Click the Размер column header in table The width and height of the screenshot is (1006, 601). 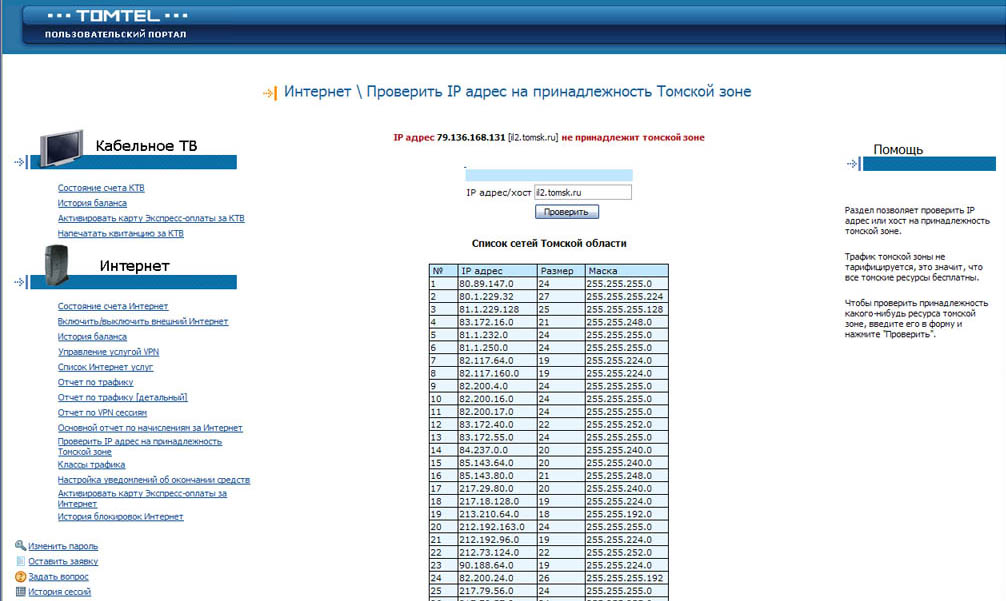pyautogui.click(x=558, y=271)
